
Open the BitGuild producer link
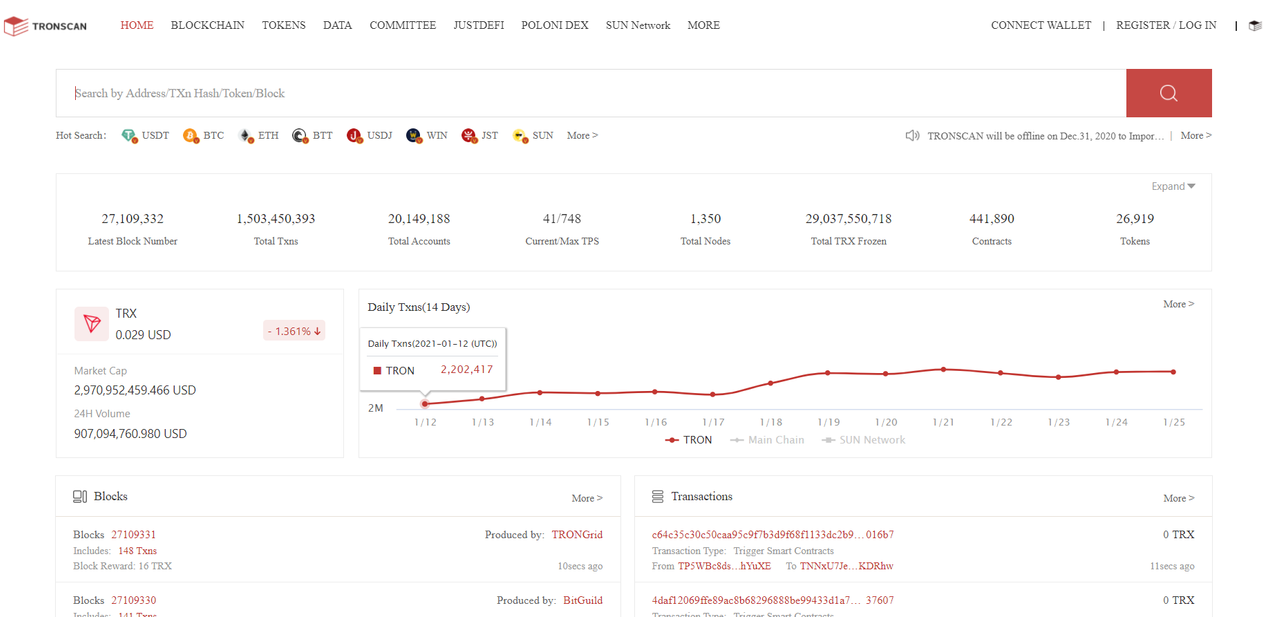coord(583,601)
